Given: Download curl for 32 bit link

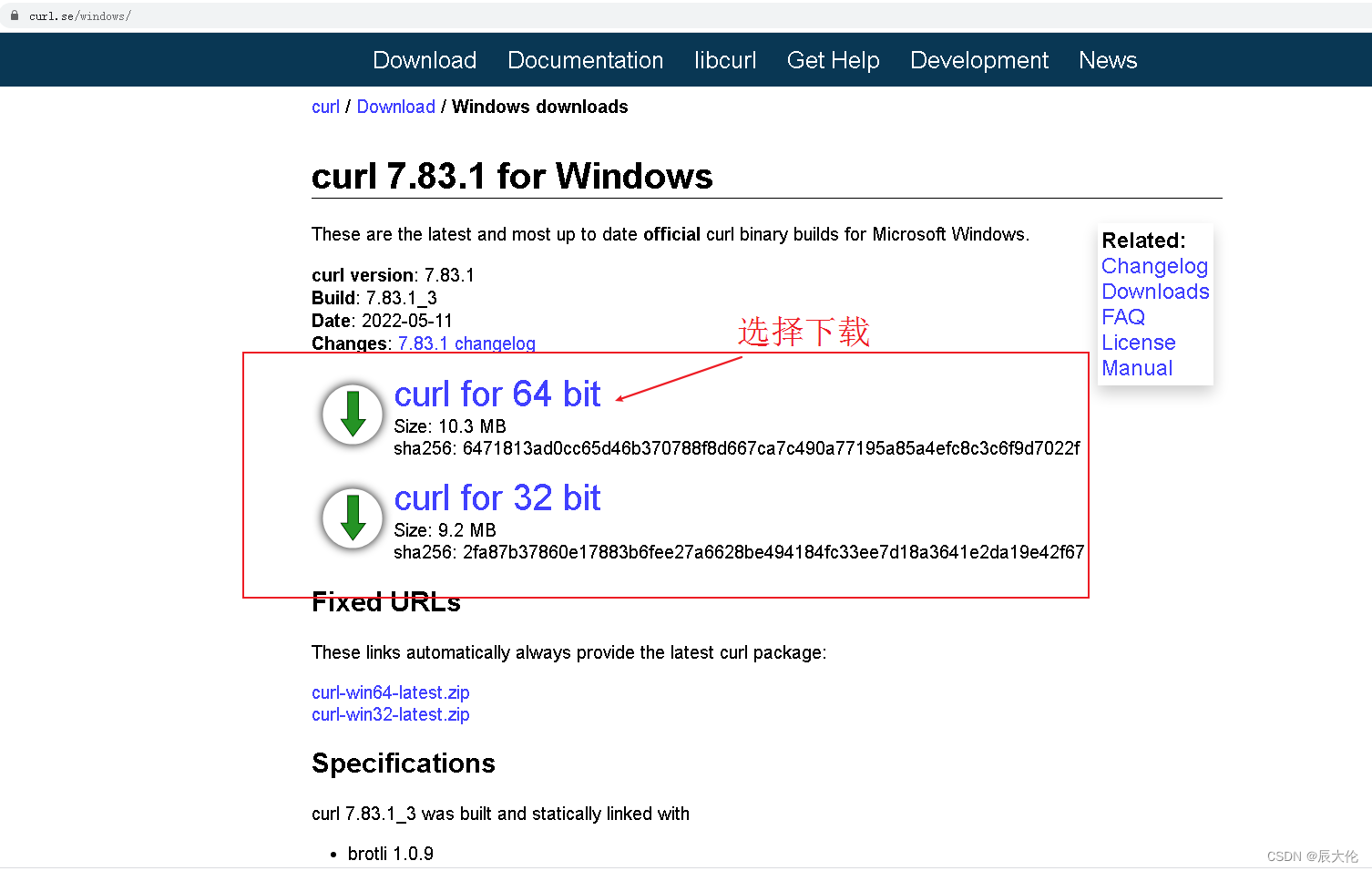Looking at the screenshot, I should pyautogui.click(x=497, y=498).
